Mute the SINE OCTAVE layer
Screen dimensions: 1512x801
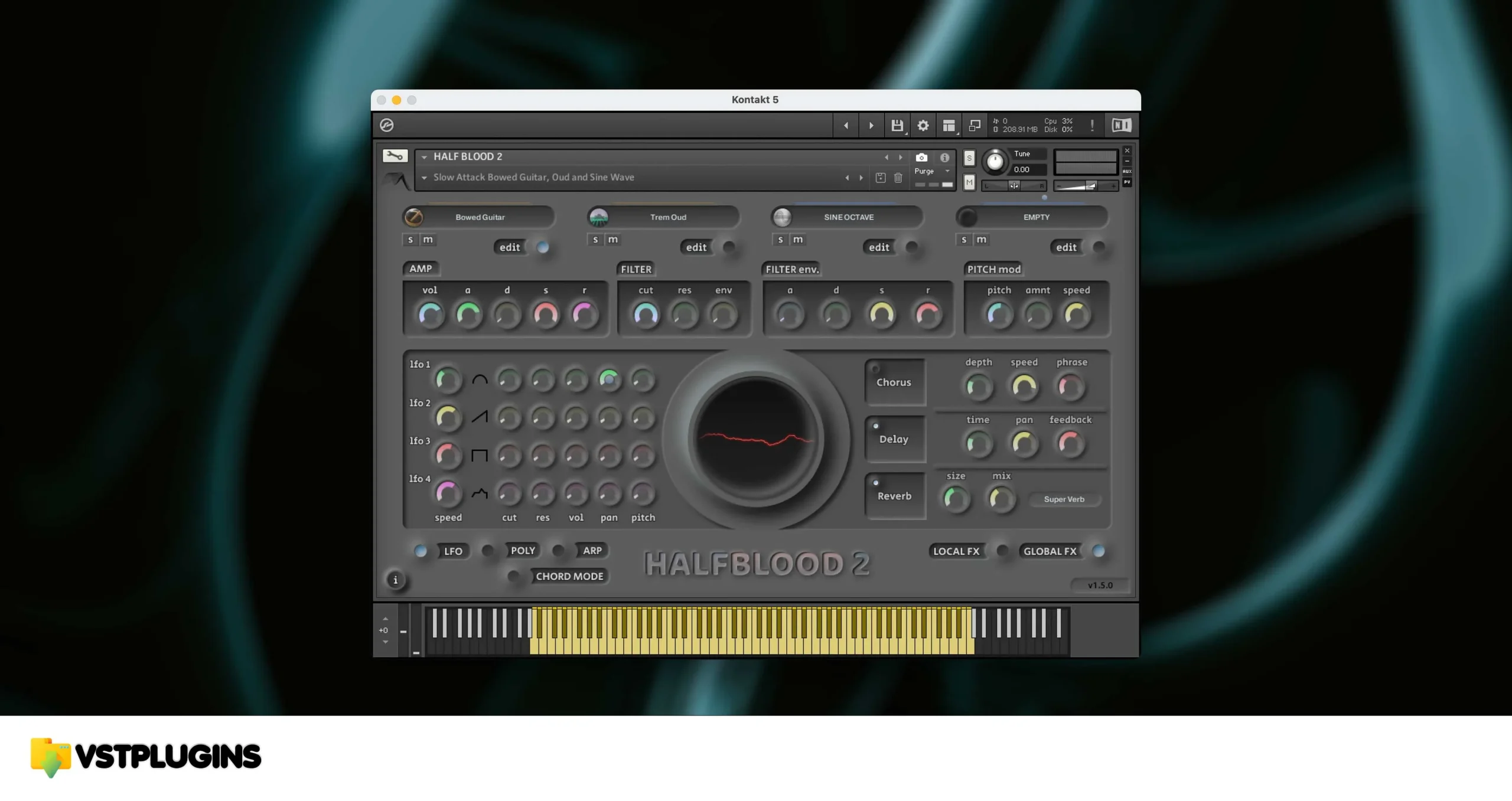(798, 240)
